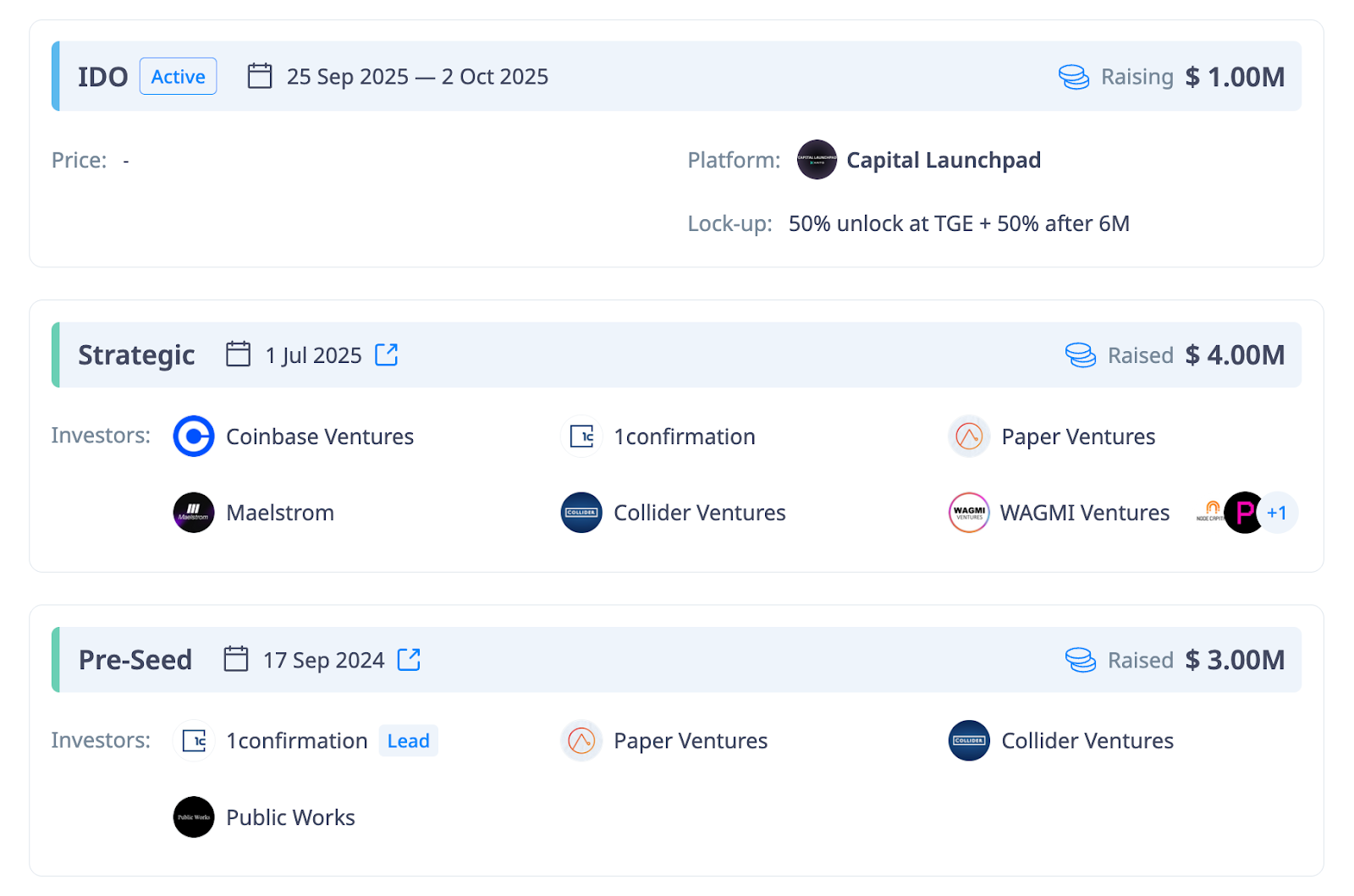1354x896 pixels.
Task: Click the calendar icon in the IDO header
Action: [260, 76]
